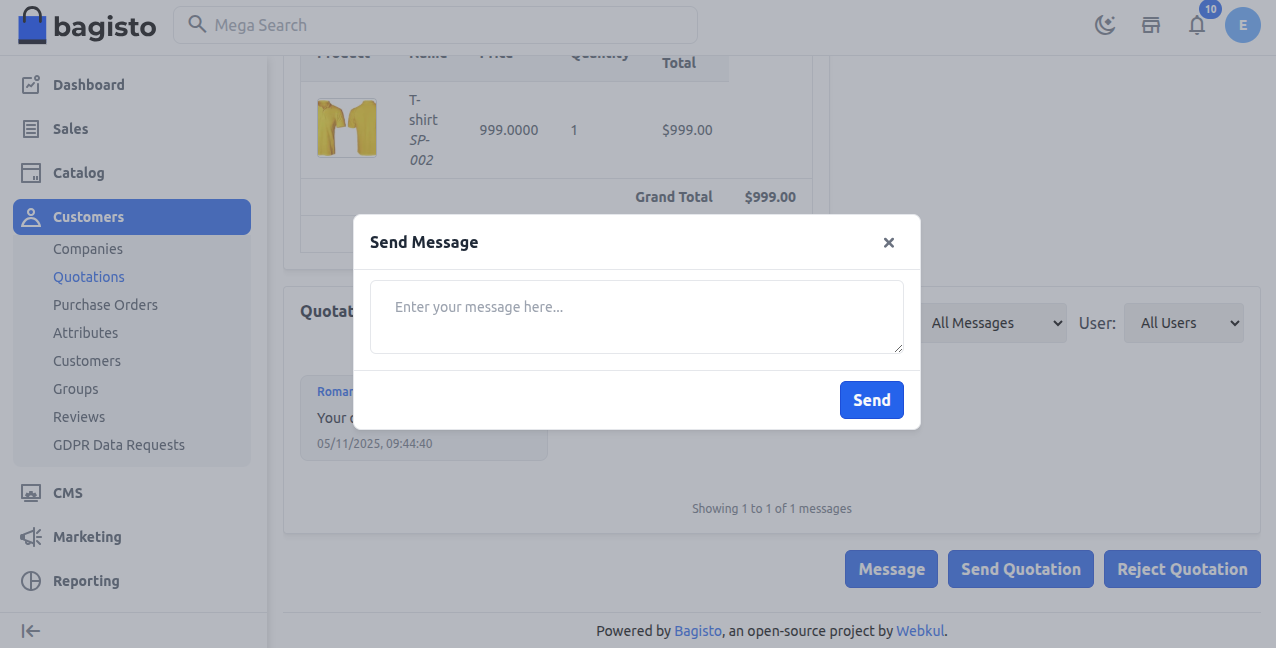Screen dimensions: 1276x648
Task: Open the user profile avatar E
Action: [1242, 25]
